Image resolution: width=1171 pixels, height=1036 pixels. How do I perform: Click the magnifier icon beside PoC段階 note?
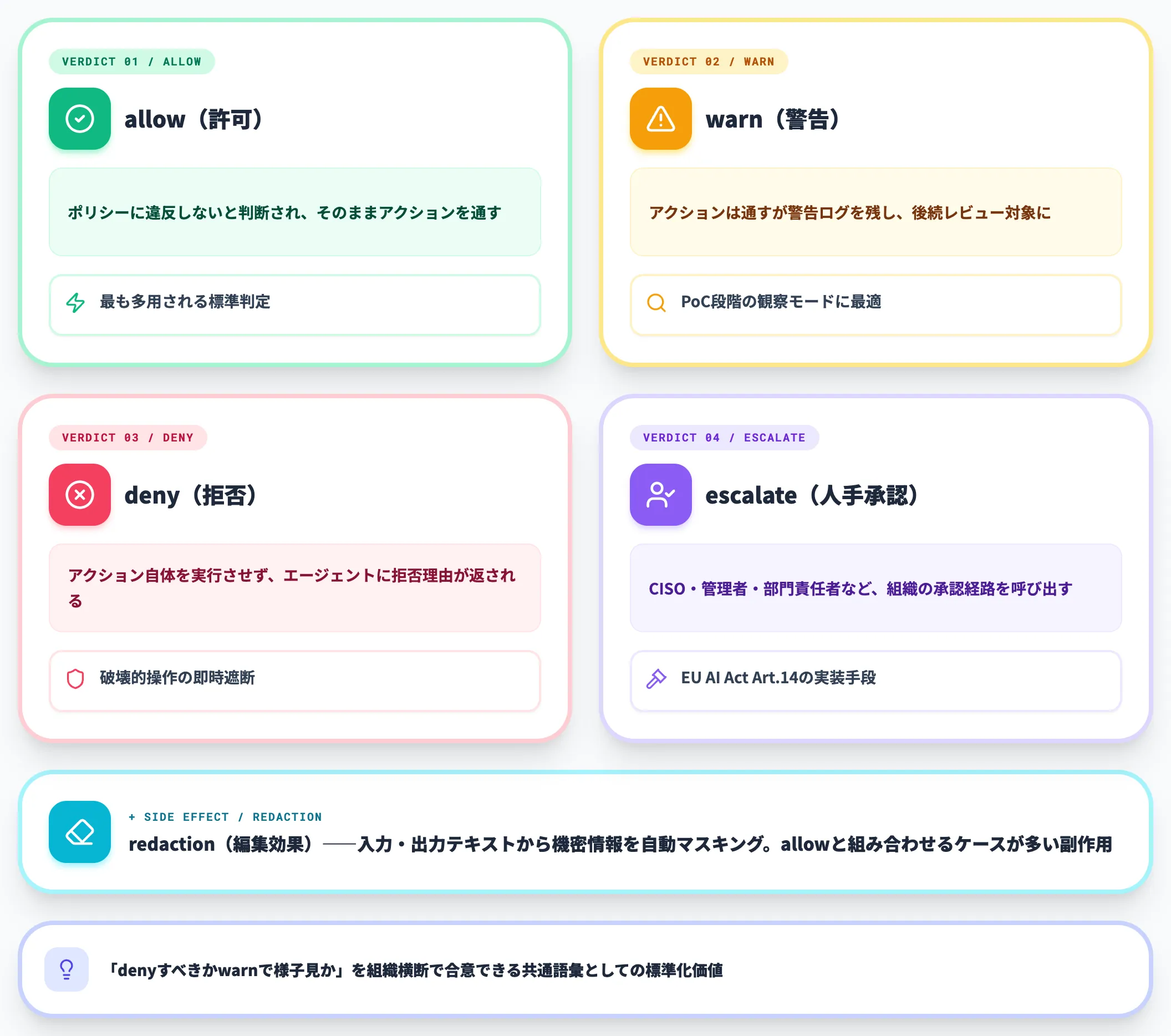pyautogui.click(x=656, y=303)
